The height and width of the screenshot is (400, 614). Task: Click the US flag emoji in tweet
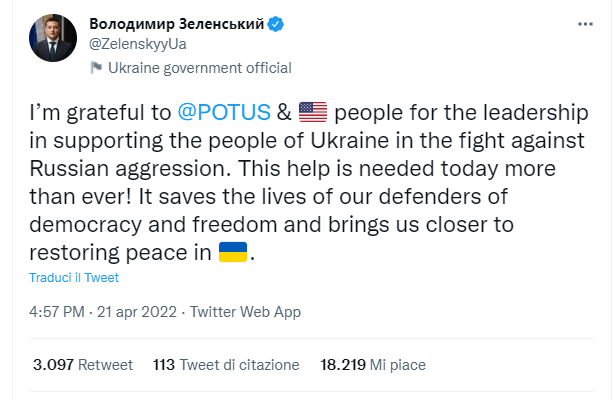coord(313,112)
